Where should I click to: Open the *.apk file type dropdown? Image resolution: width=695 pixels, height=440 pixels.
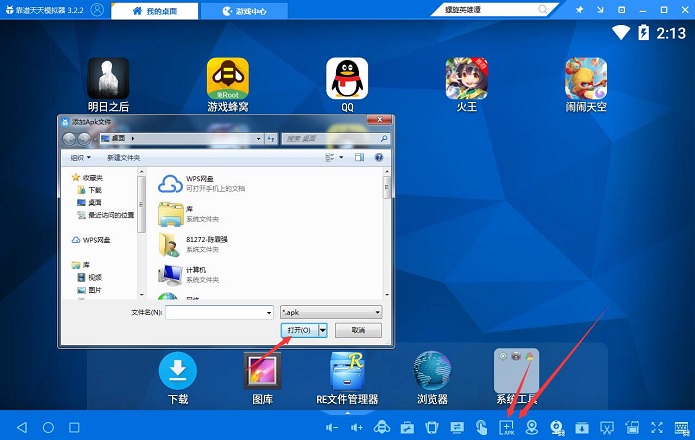point(331,312)
